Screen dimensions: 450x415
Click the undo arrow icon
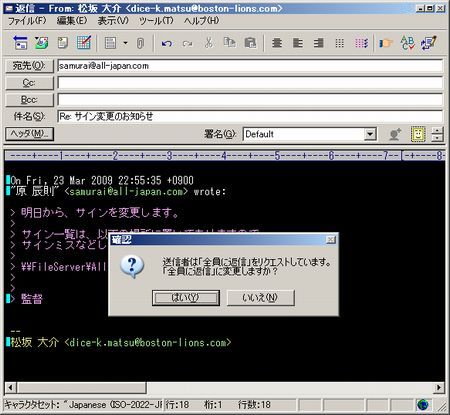(167, 43)
